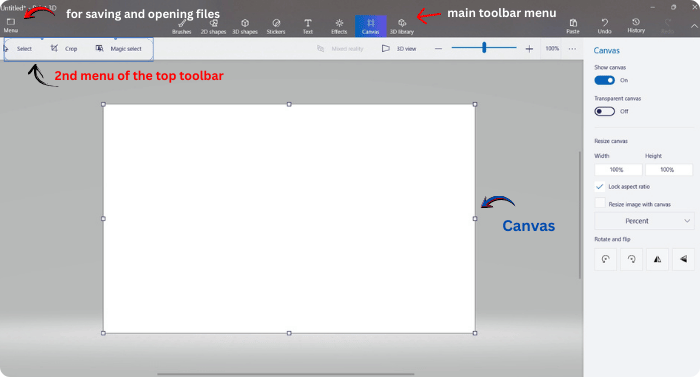Turn off the Show canvas toggle
Image resolution: width=700 pixels, height=377 pixels.
[604, 80]
